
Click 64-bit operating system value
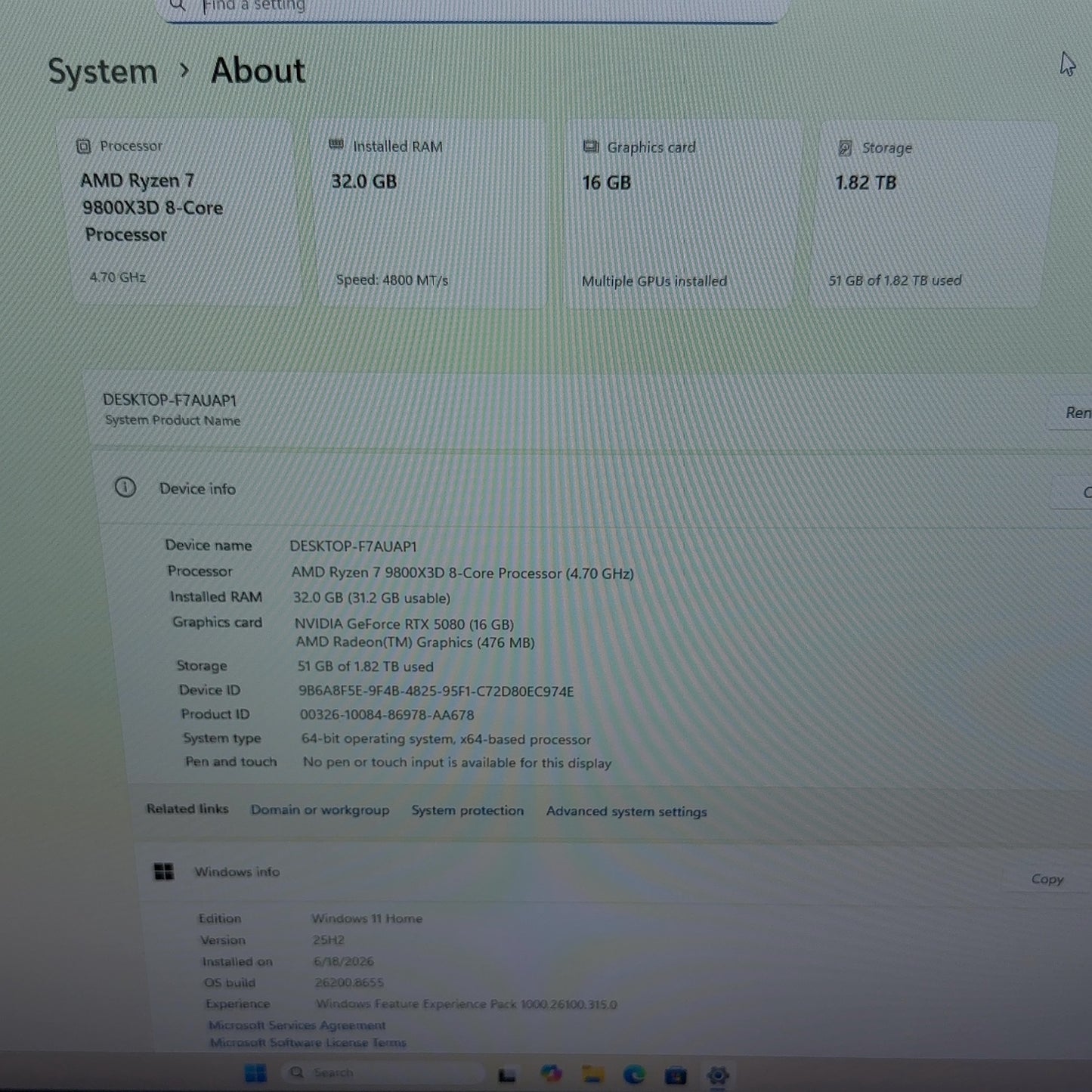click(446, 739)
